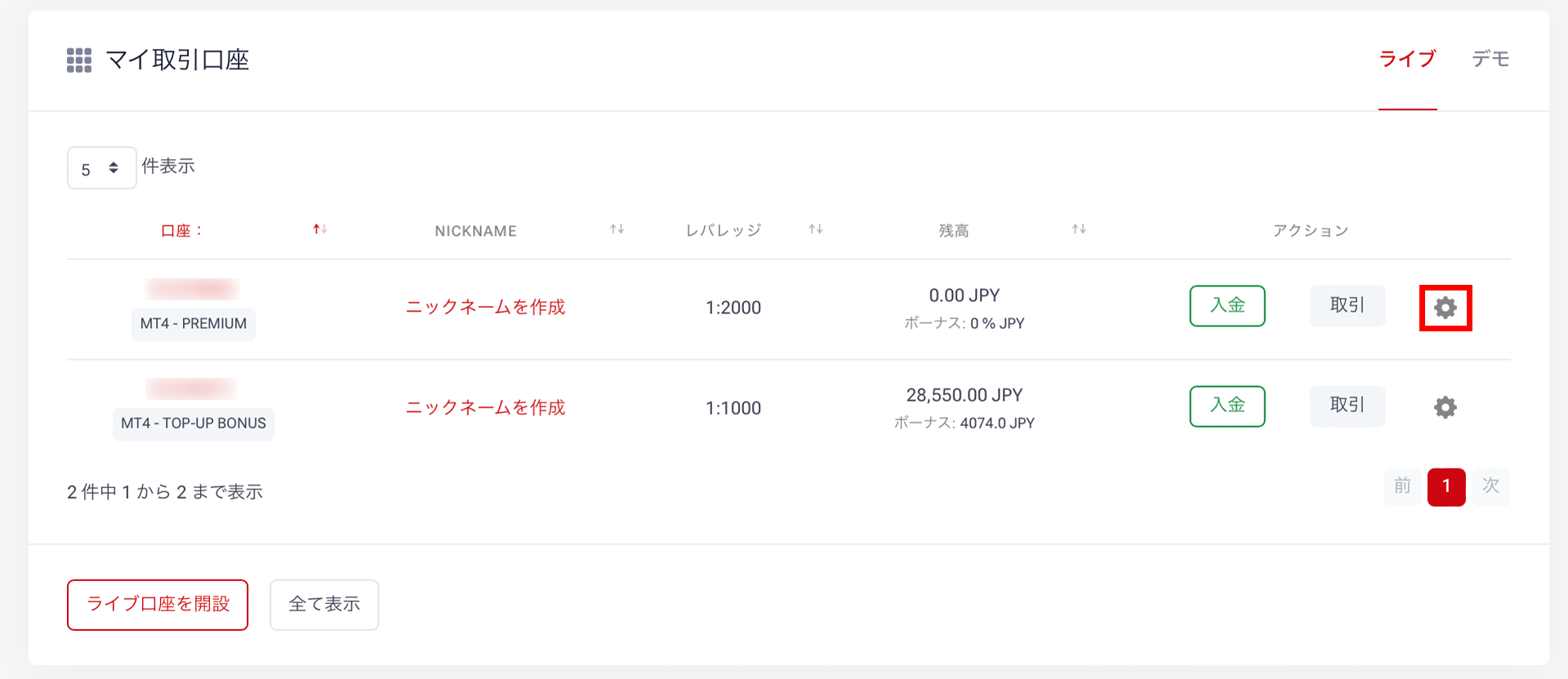Open settings gear for MT4 - TOP-UP BONUS account
The image size is (1568, 679).
pos(1445,407)
